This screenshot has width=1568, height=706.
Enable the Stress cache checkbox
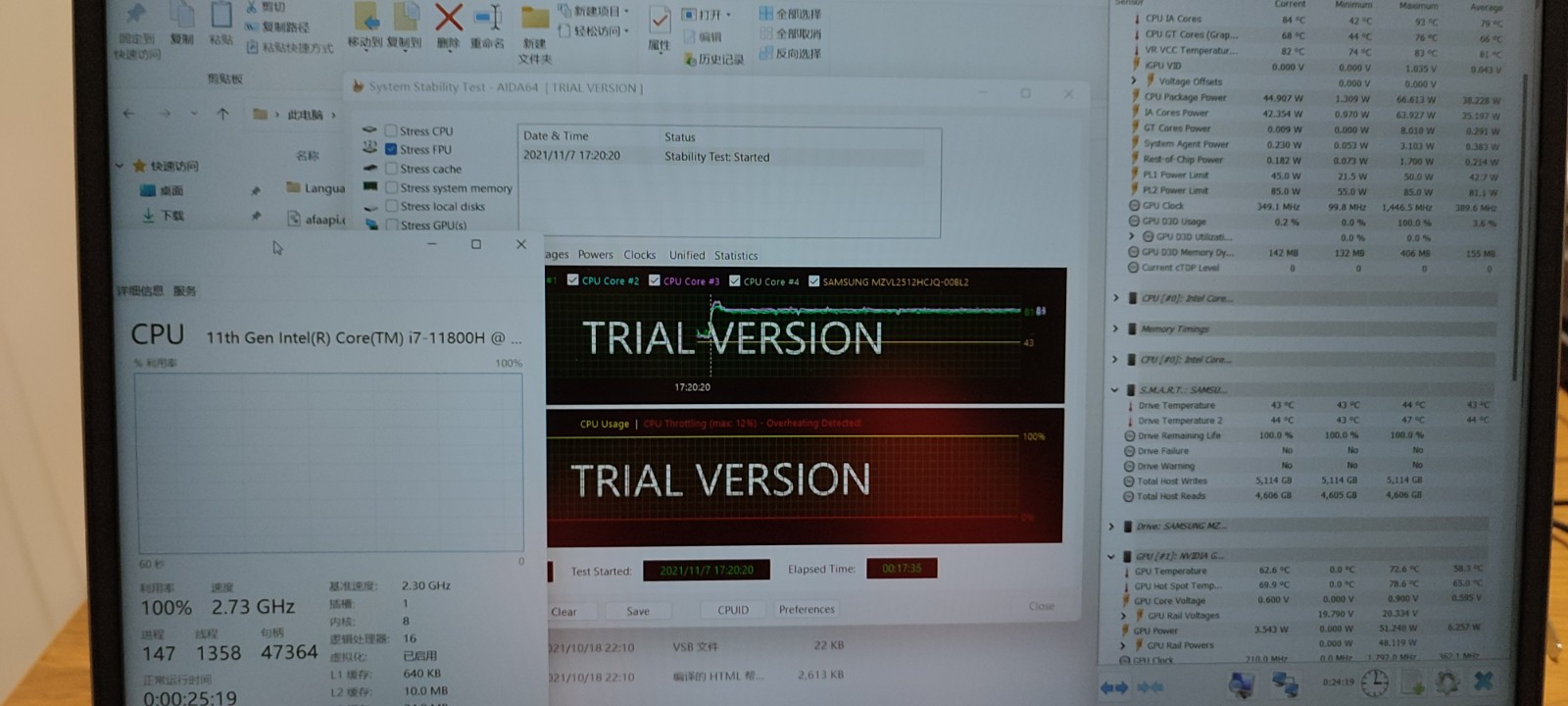coord(391,169)
